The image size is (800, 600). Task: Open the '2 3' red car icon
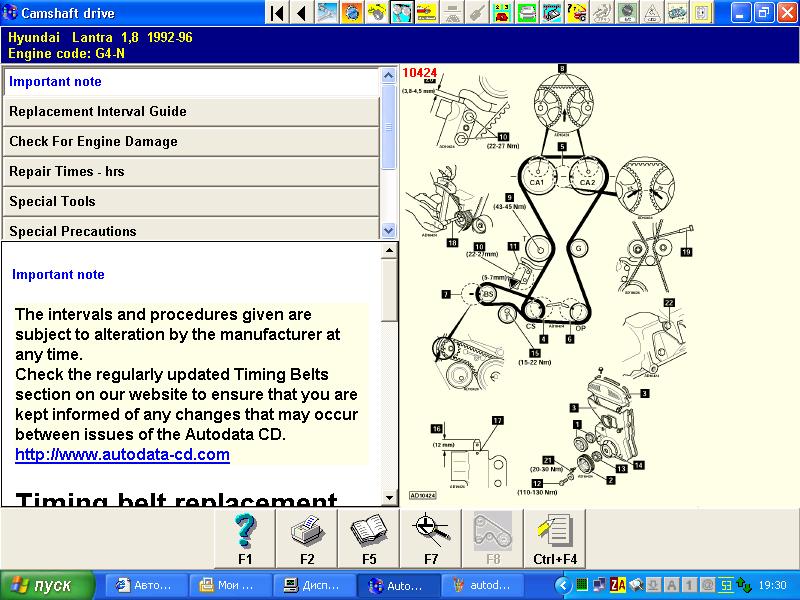[x=502, y=12]
